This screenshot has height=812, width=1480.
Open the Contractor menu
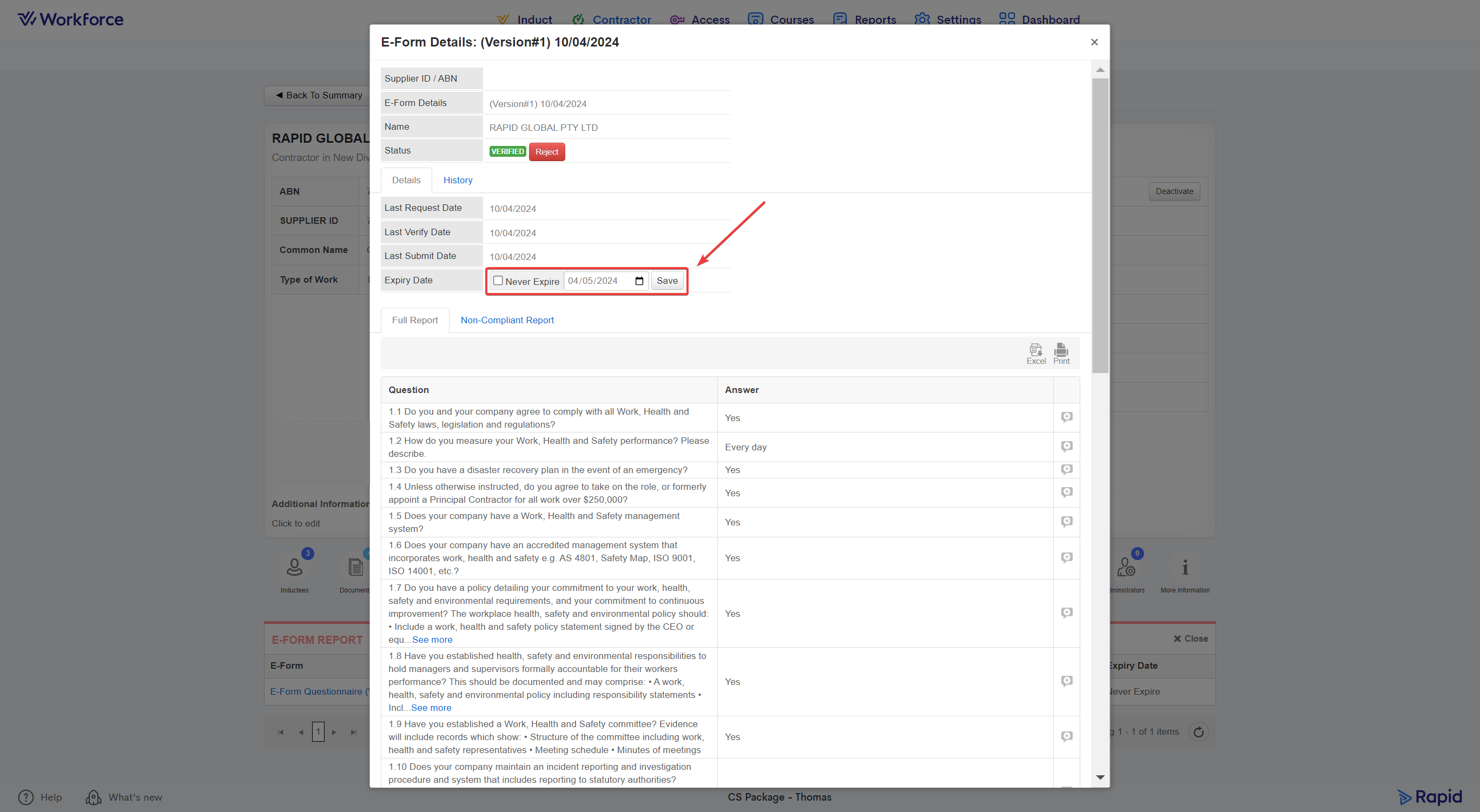coord(611,19)
